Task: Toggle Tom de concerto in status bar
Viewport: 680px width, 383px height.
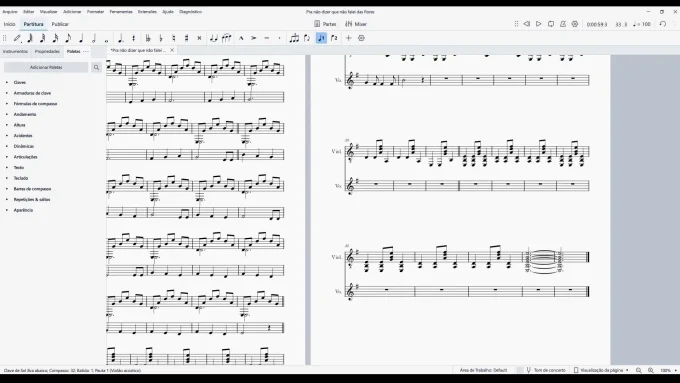Action: [546, 370]
